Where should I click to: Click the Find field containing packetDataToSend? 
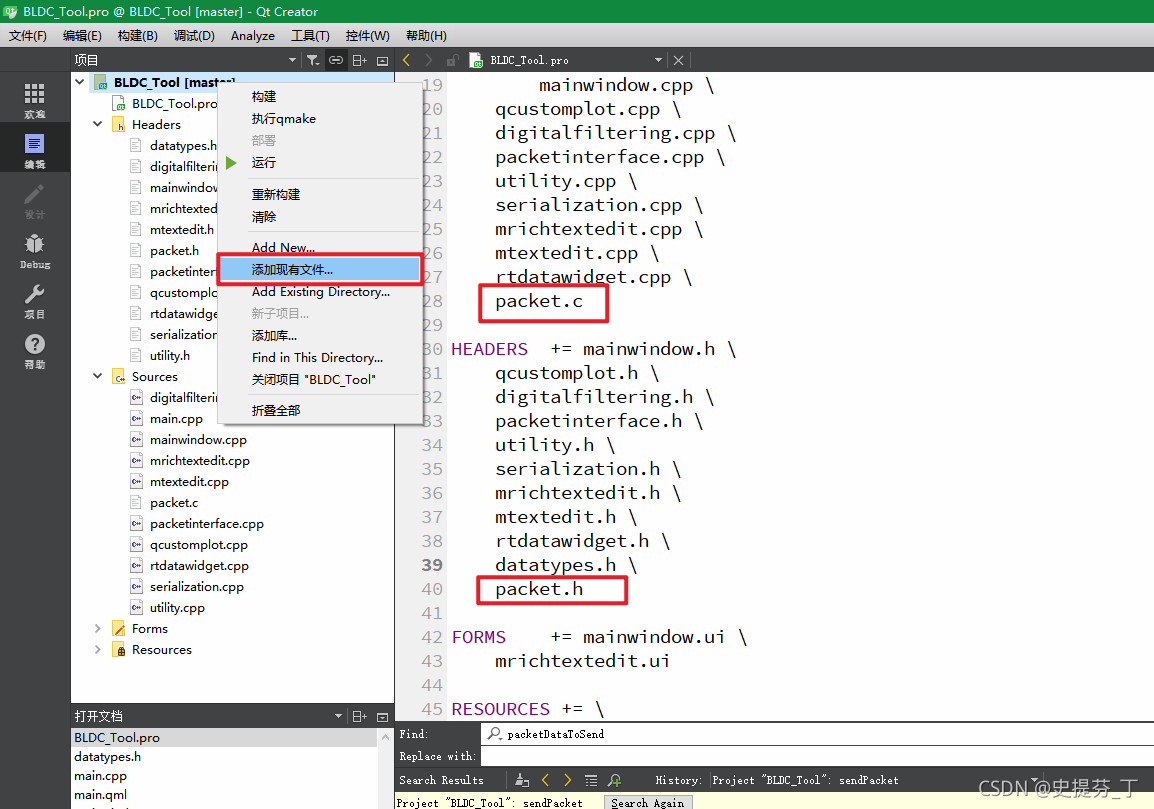[x=817, y=734]
